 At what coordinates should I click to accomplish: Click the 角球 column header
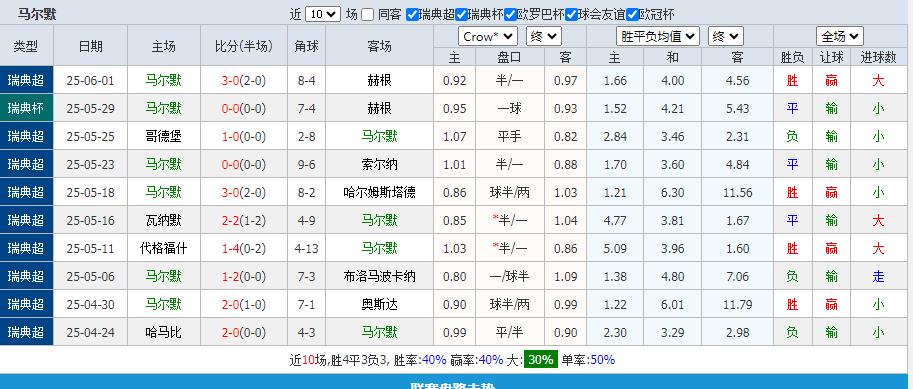click(x=306, y=46)
